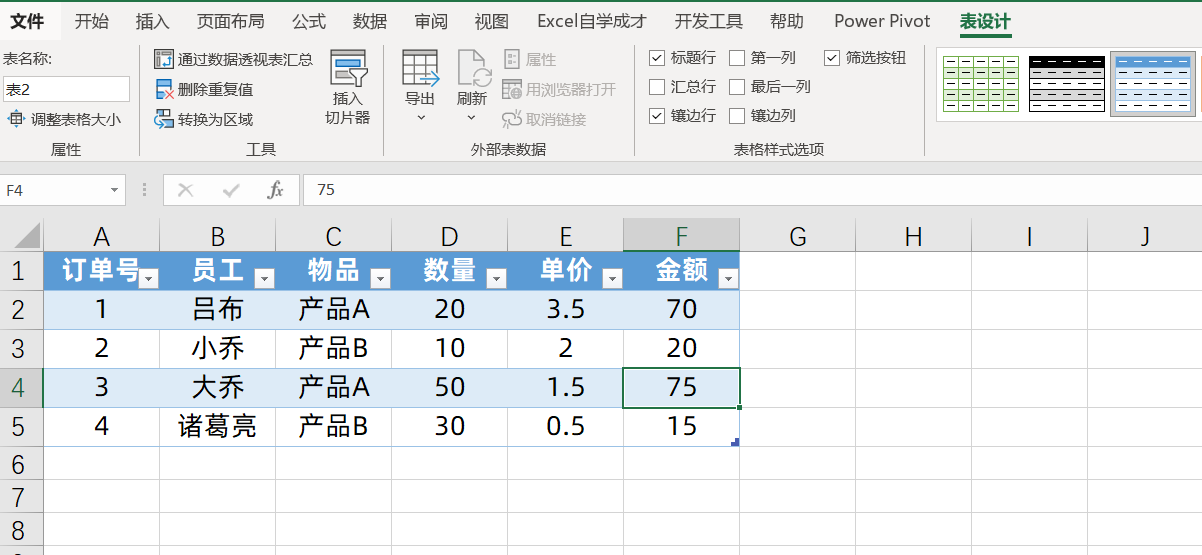Image resolution: width=1202 pixels, height=555 pixels.
Task: Click Summarize with PivotTable (通过数据透视表汇总)
Action: (x=233, y=59)
